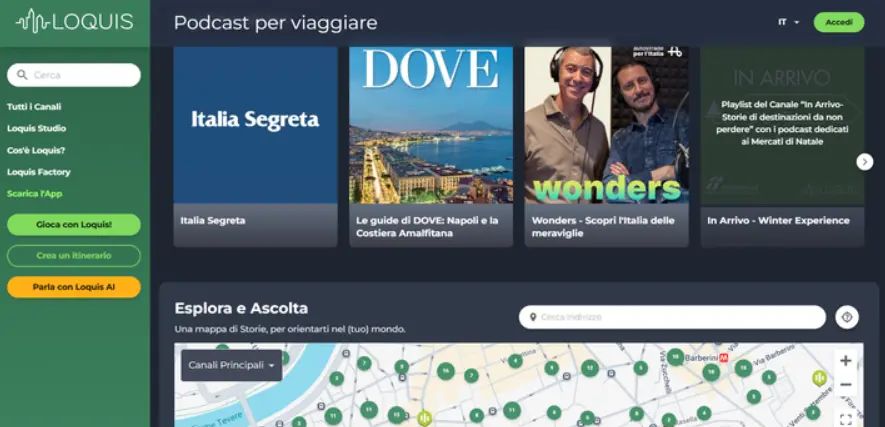The width and height of the screenshot is (885, 427).
Task: Locate me with the round geolocation button
Action: click(x=847, y=317)
